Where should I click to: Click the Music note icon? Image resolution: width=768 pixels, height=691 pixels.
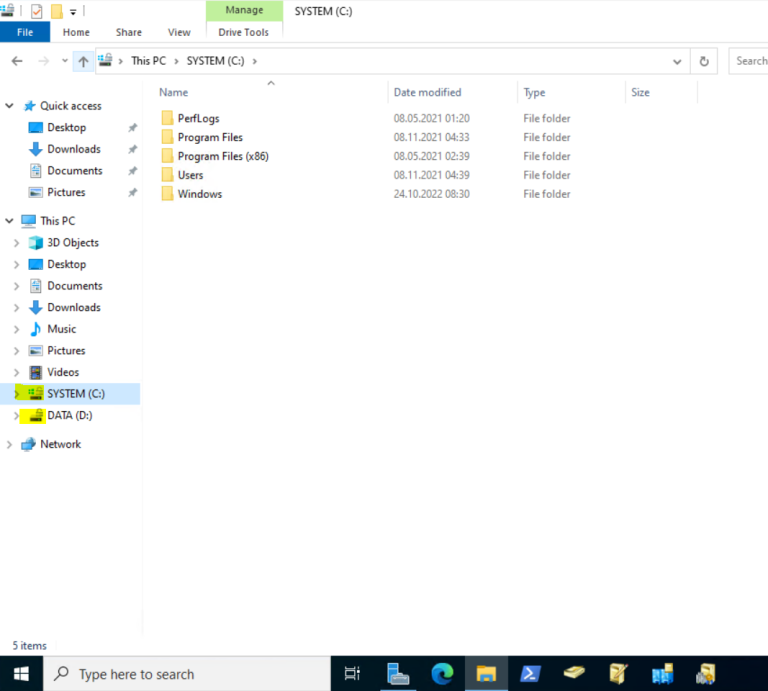[x=36, y=329]
